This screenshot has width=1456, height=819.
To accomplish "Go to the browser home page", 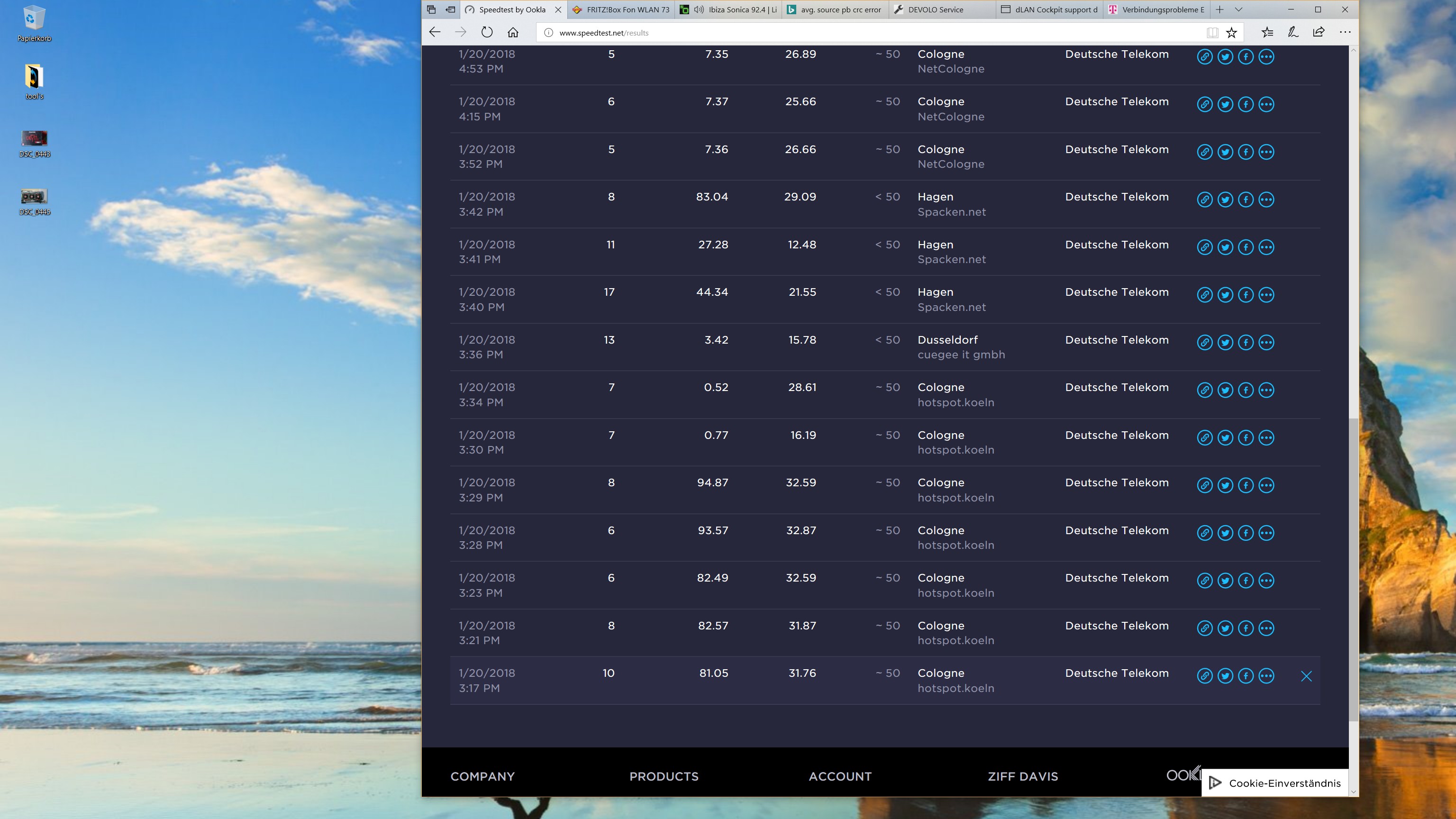I will click(513, 32).
